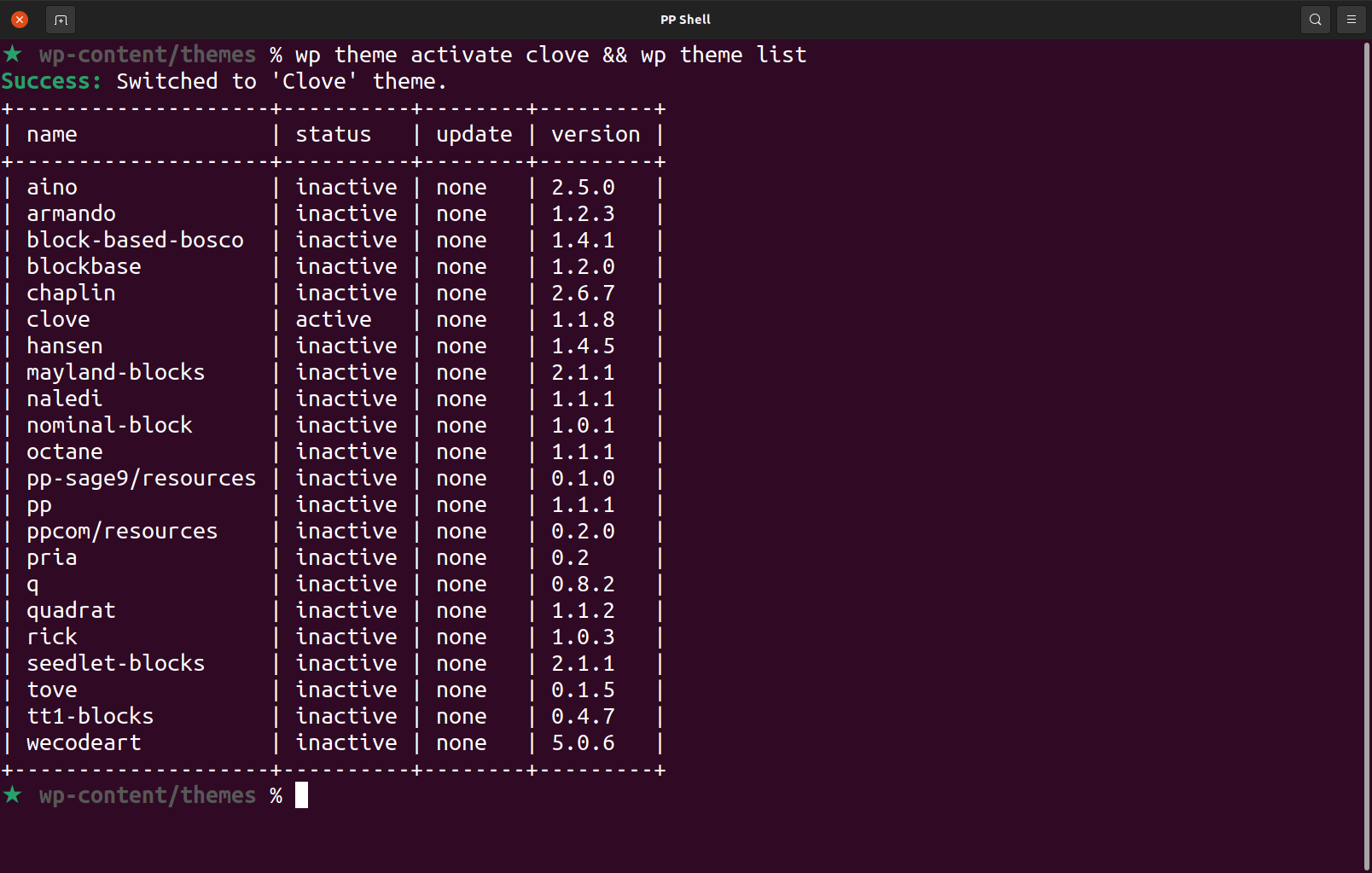Click the 'update' column header
Image resolution: width=1372 pixels, height=873 pixels.
point(474,134)
